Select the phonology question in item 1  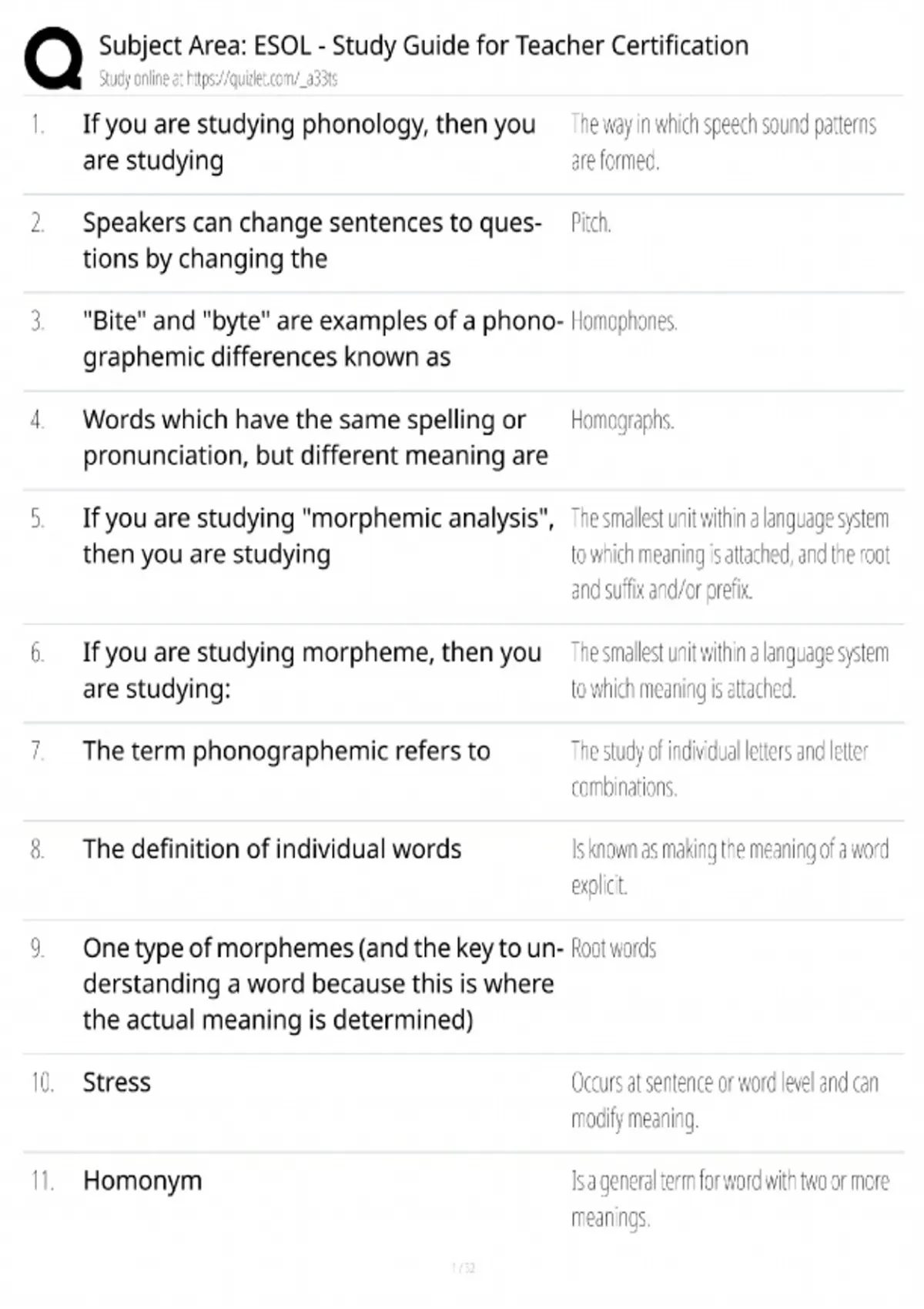309,142
